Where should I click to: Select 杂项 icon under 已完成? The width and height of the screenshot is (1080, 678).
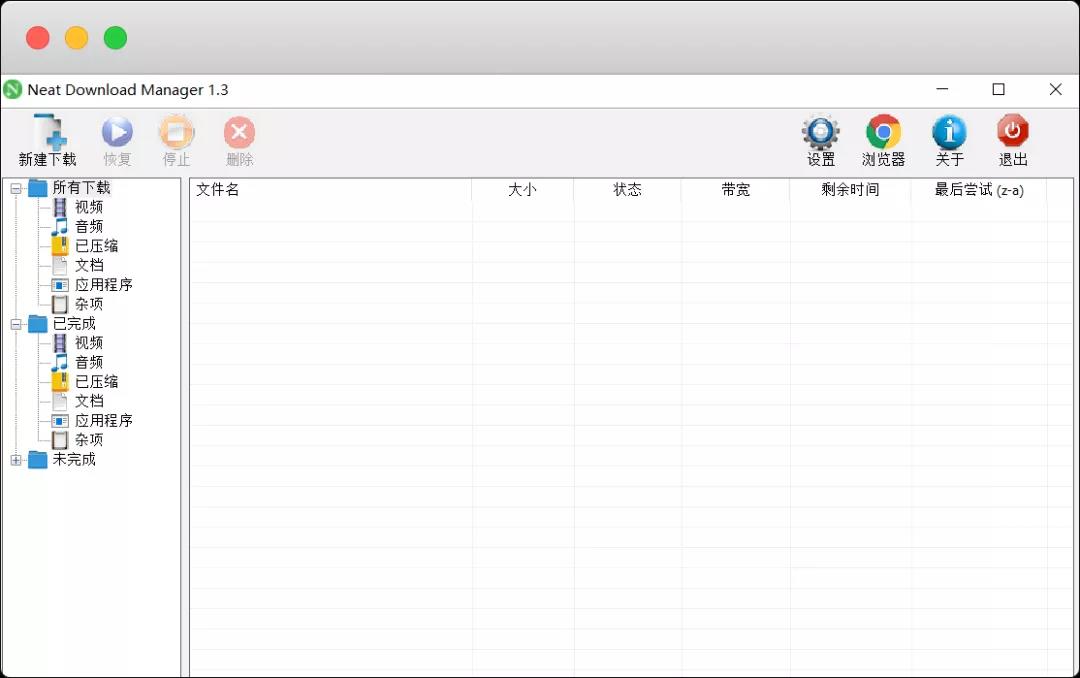[60, 440]
